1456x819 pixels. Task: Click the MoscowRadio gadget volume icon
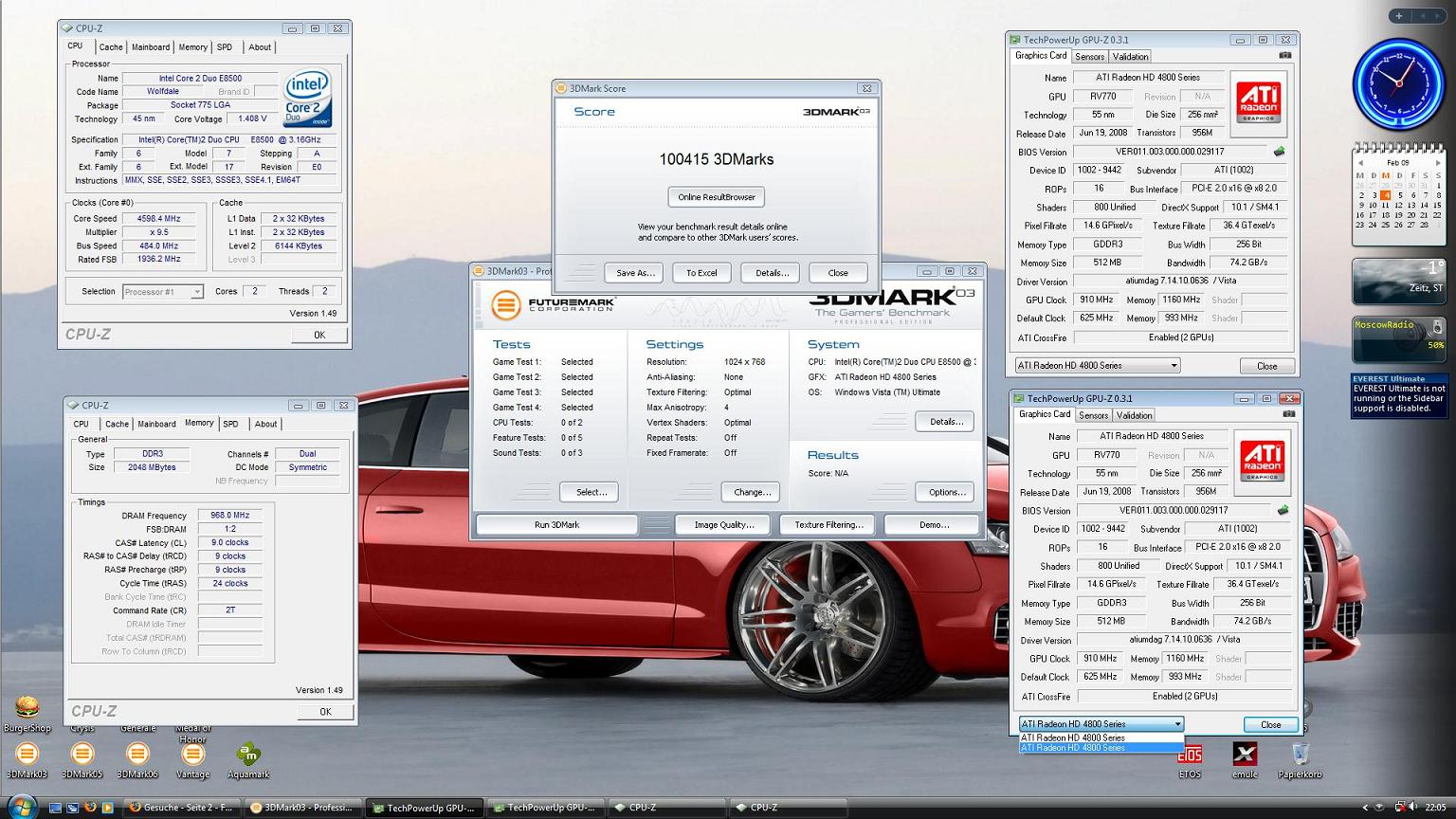1437,327
